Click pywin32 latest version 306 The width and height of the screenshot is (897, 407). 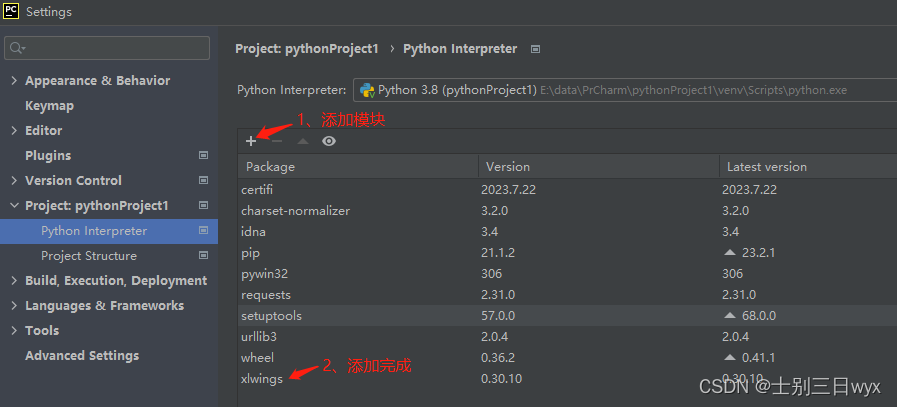point(732,274)
